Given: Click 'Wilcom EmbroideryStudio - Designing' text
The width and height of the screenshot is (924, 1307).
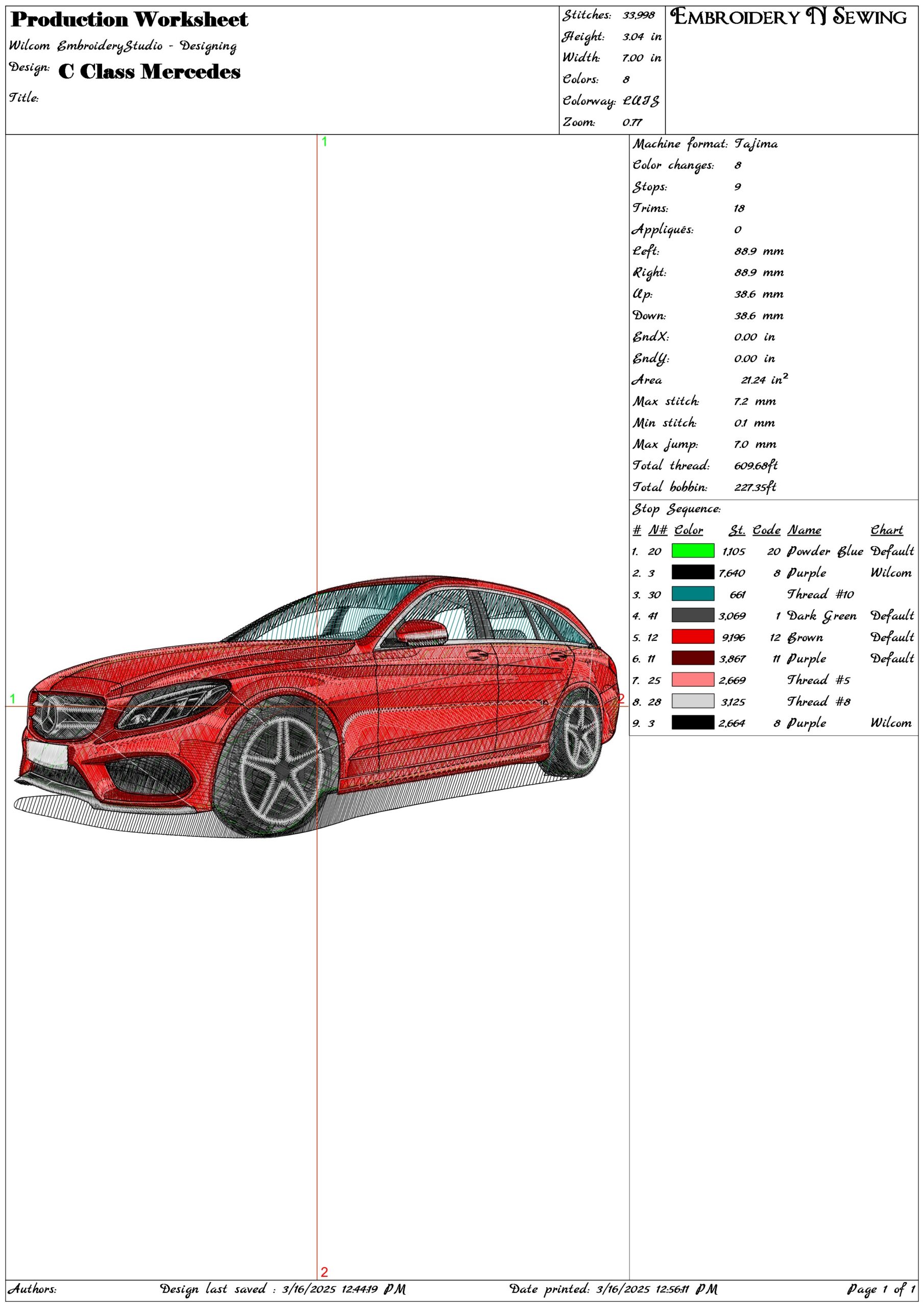Looking at the screenshot, I should click(123, 46).
